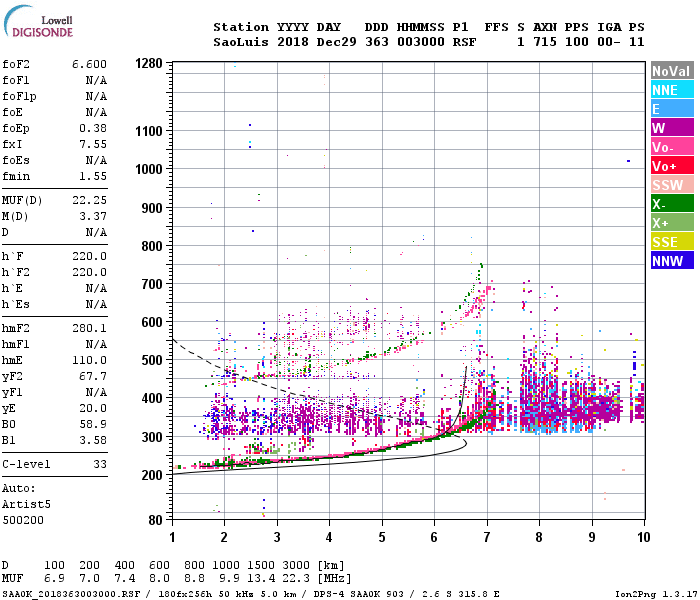
Task: Click the MUF 22.3 value in table
Action: (x=296, y=579)
